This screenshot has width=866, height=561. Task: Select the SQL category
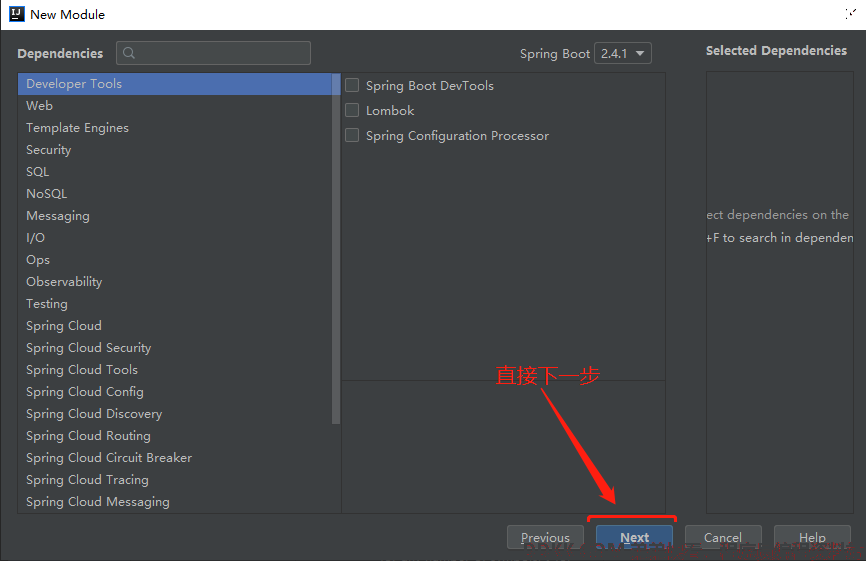175,172
